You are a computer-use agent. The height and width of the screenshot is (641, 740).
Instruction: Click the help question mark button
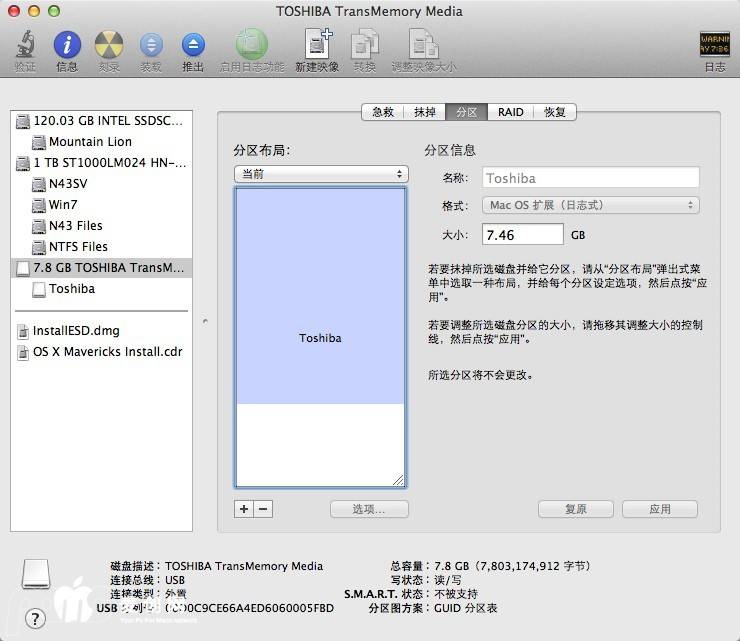click(35, 618)
